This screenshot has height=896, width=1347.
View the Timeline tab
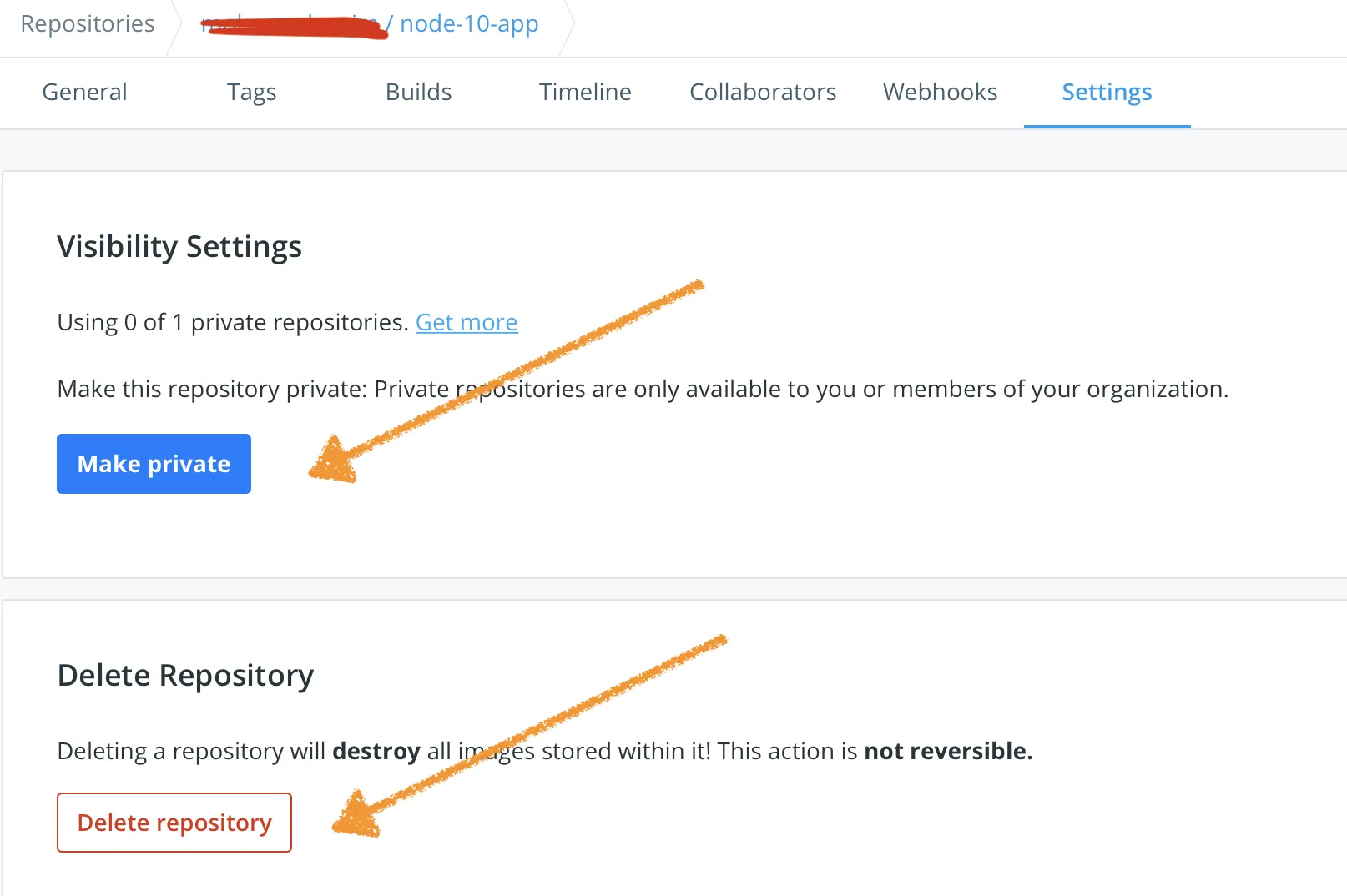(x=585, y=92)
